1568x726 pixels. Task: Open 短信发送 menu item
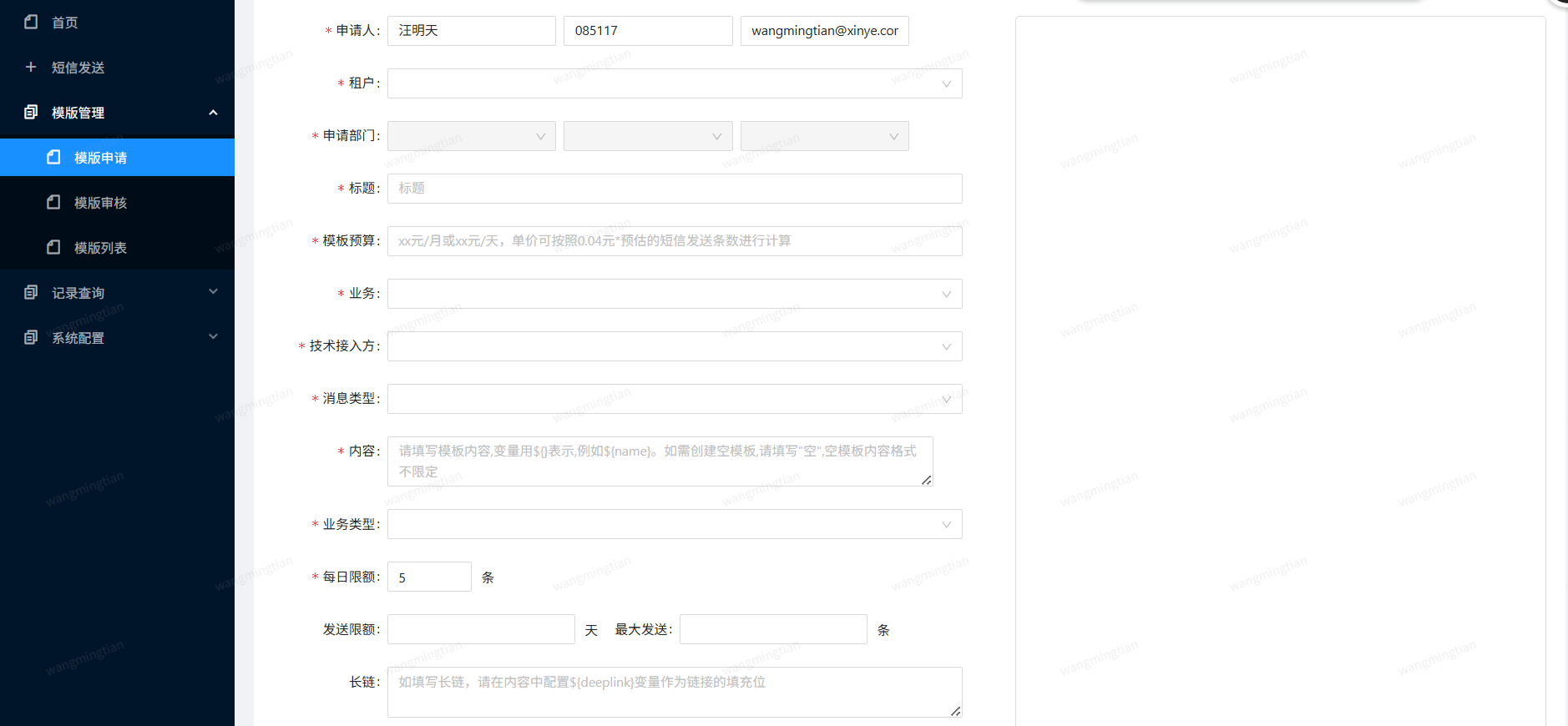point(117,68)
